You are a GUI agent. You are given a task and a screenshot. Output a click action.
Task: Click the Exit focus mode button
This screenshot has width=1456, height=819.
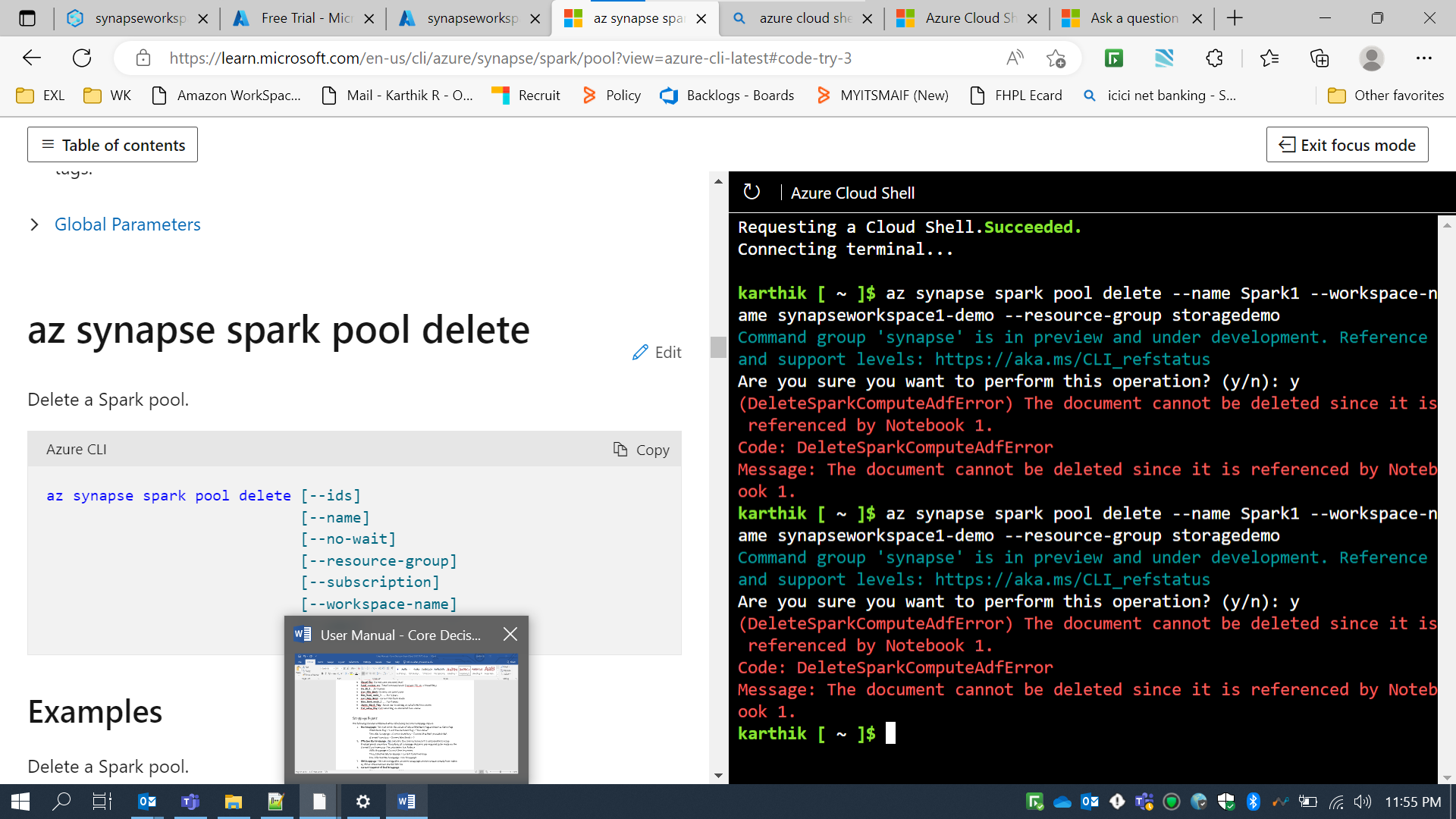[1347, 145]
